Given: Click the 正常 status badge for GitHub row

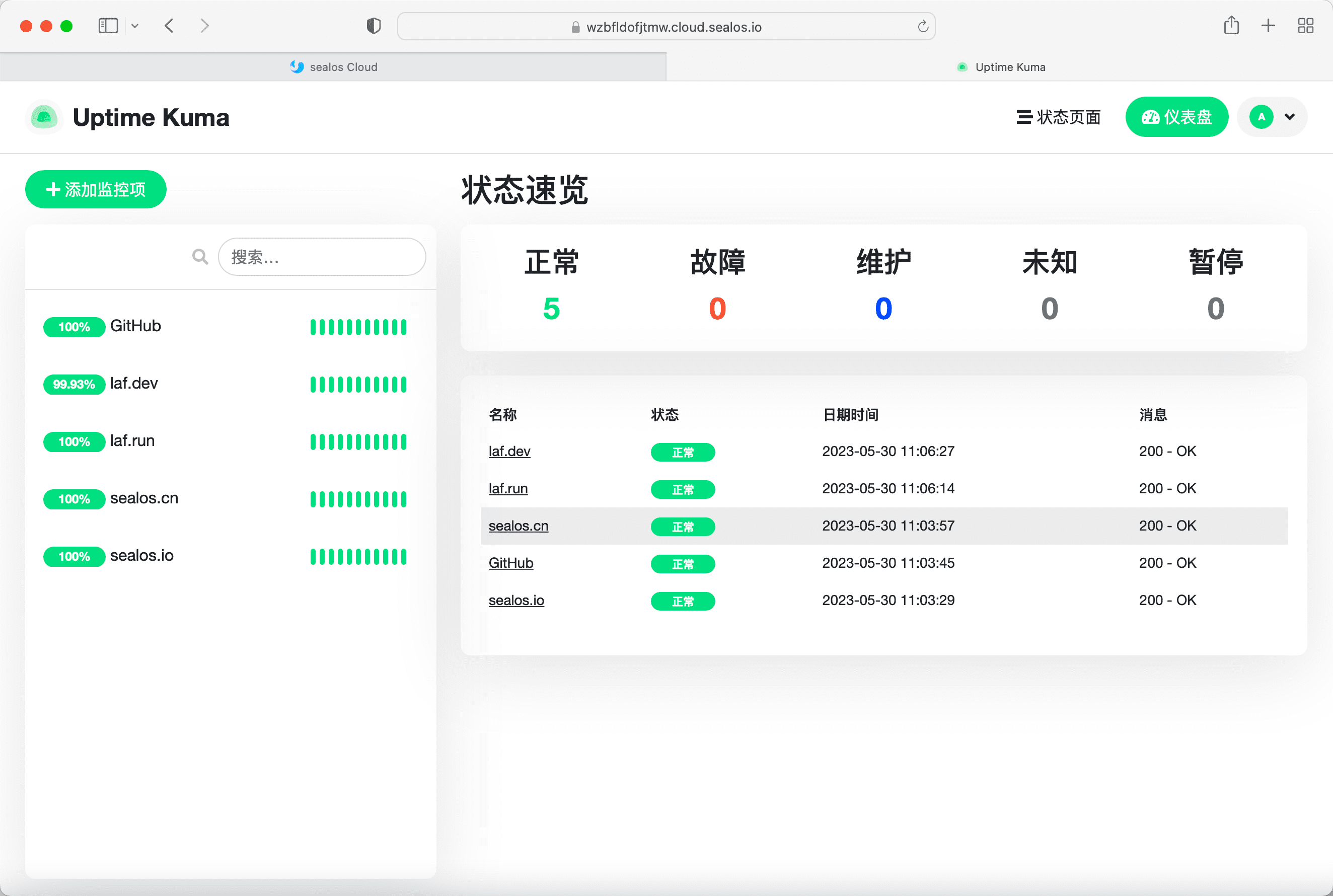Looking at the screenshot, I should point(683,564).
